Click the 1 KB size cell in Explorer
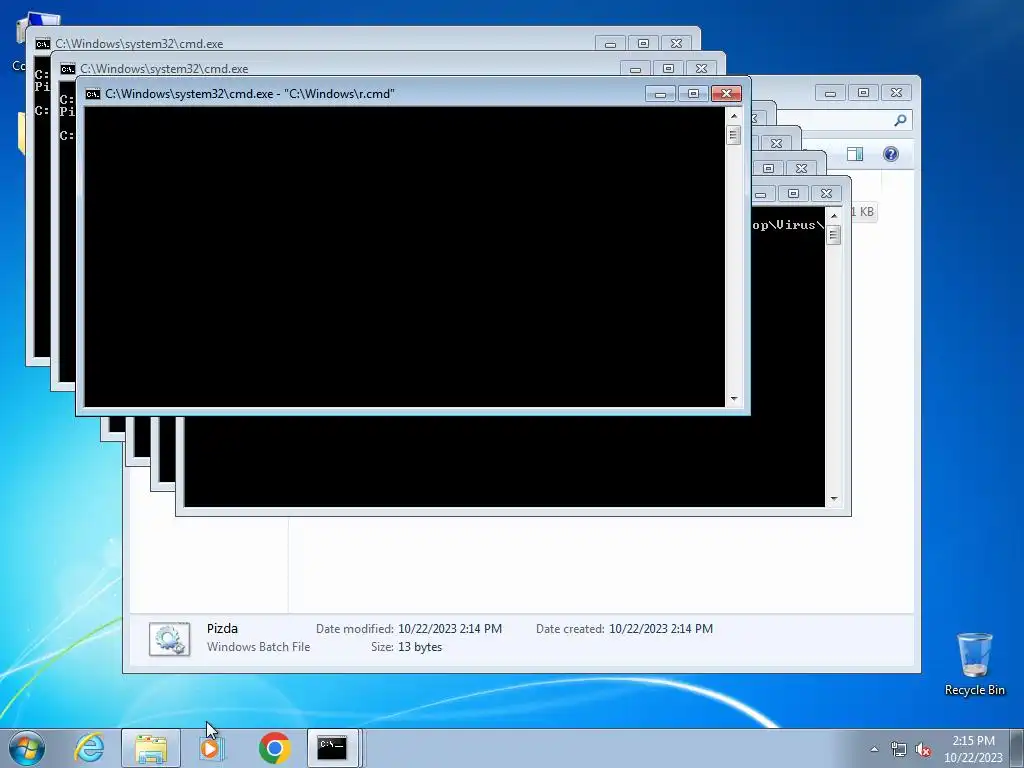The image size is (1024, 768). [x=862, y=212]
